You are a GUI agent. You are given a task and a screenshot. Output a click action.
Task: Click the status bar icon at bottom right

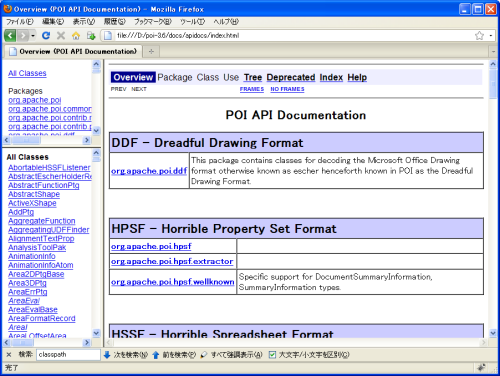(481, 368)
